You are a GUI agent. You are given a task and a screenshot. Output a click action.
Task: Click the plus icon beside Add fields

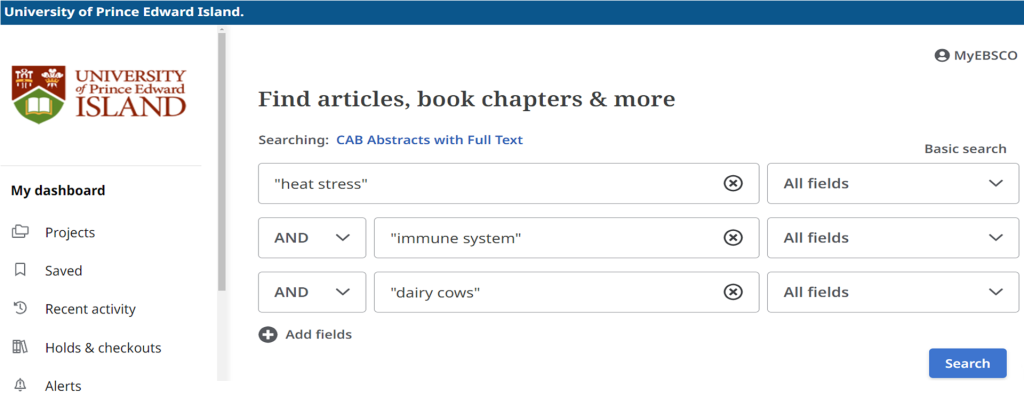tap(268, 335)
